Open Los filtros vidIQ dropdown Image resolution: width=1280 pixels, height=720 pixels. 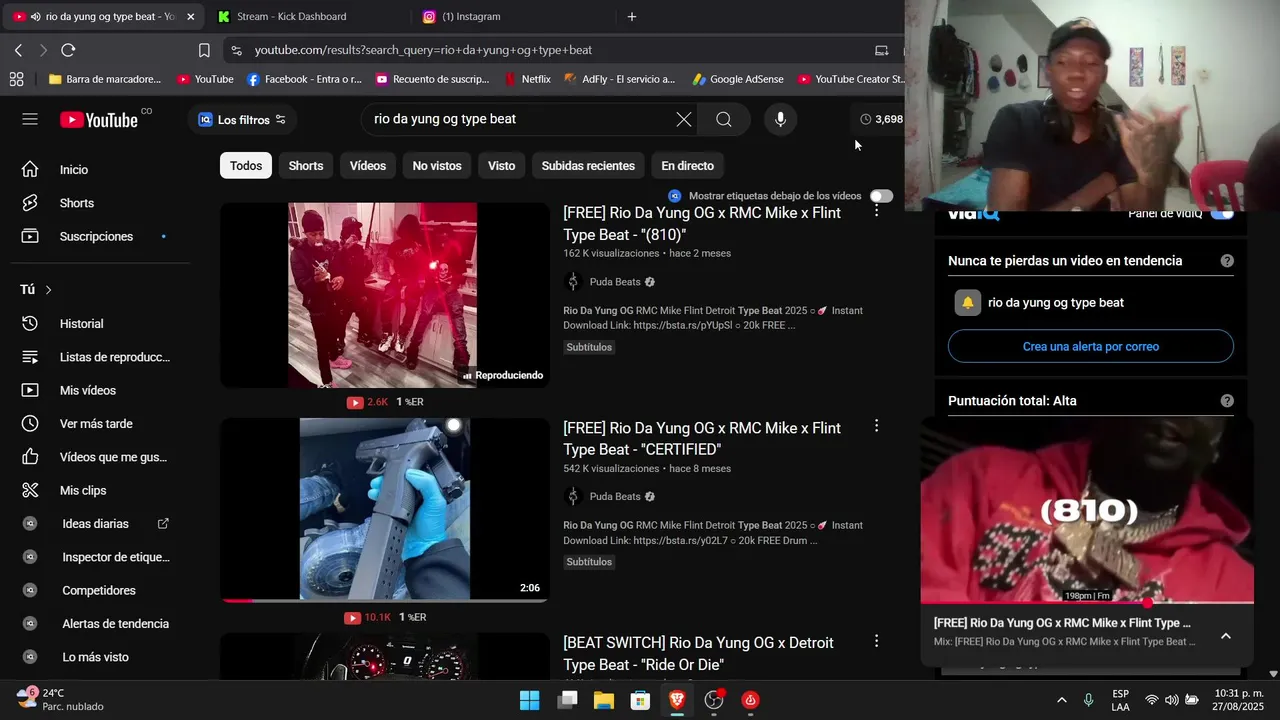pos(243,120)
